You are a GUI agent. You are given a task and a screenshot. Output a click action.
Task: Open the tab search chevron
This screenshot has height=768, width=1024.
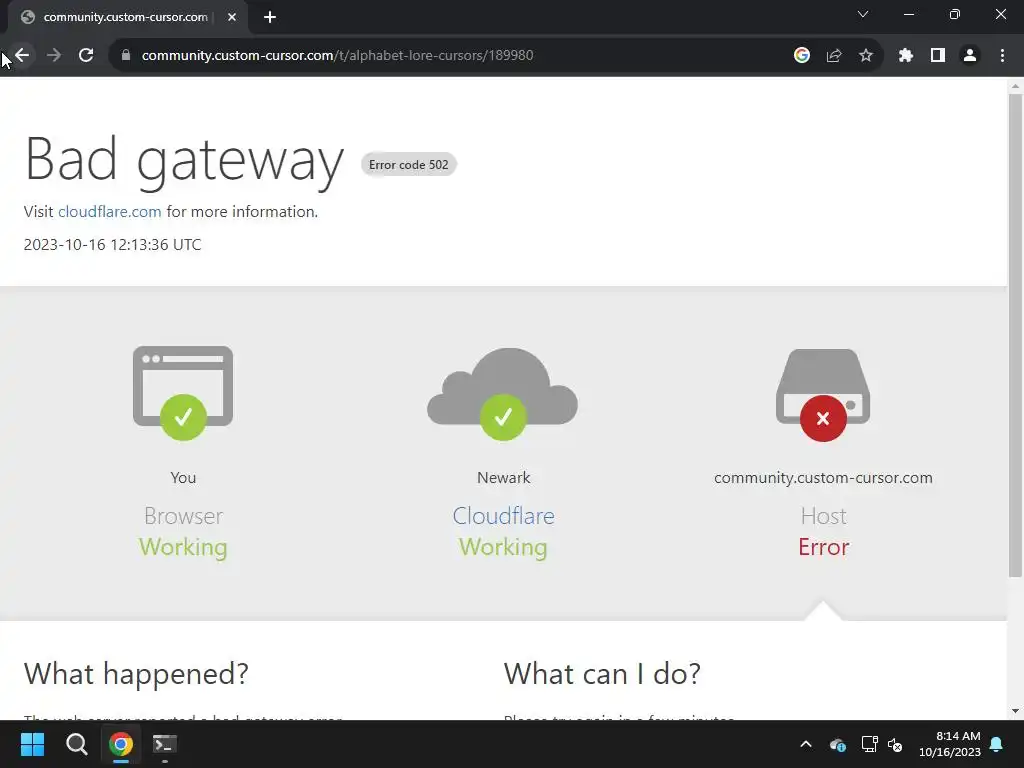tap(863, 14)
